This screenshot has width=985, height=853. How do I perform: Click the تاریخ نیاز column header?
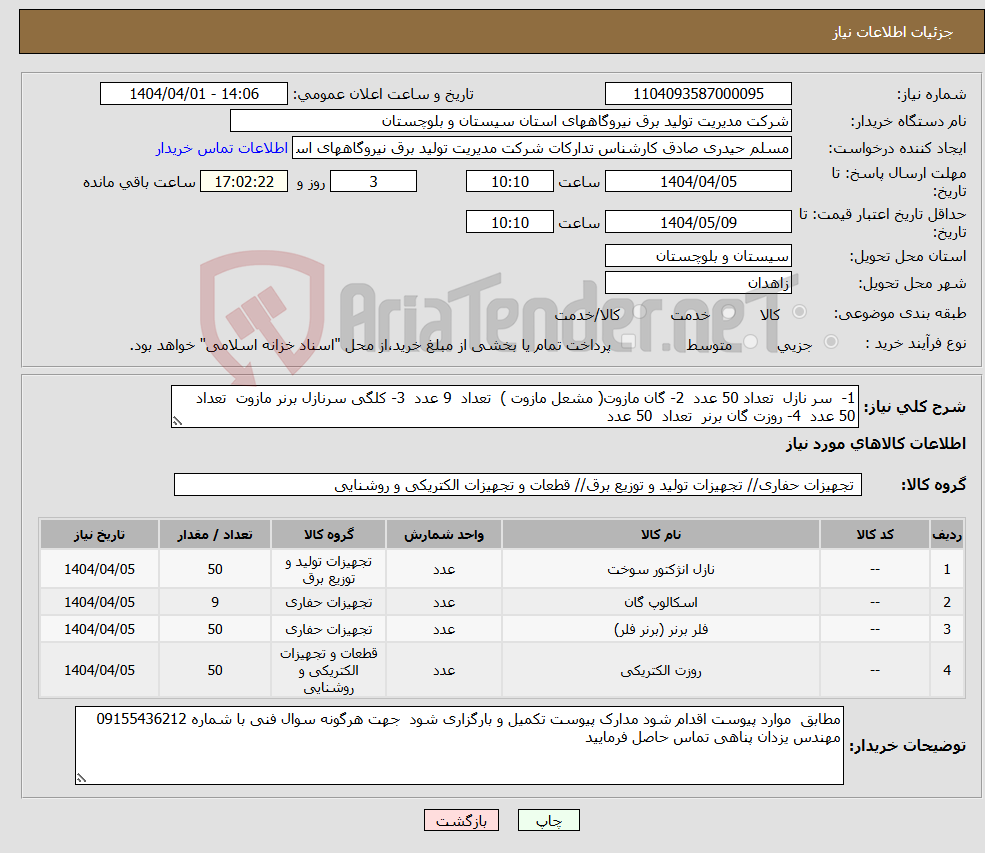pos(99,535)
